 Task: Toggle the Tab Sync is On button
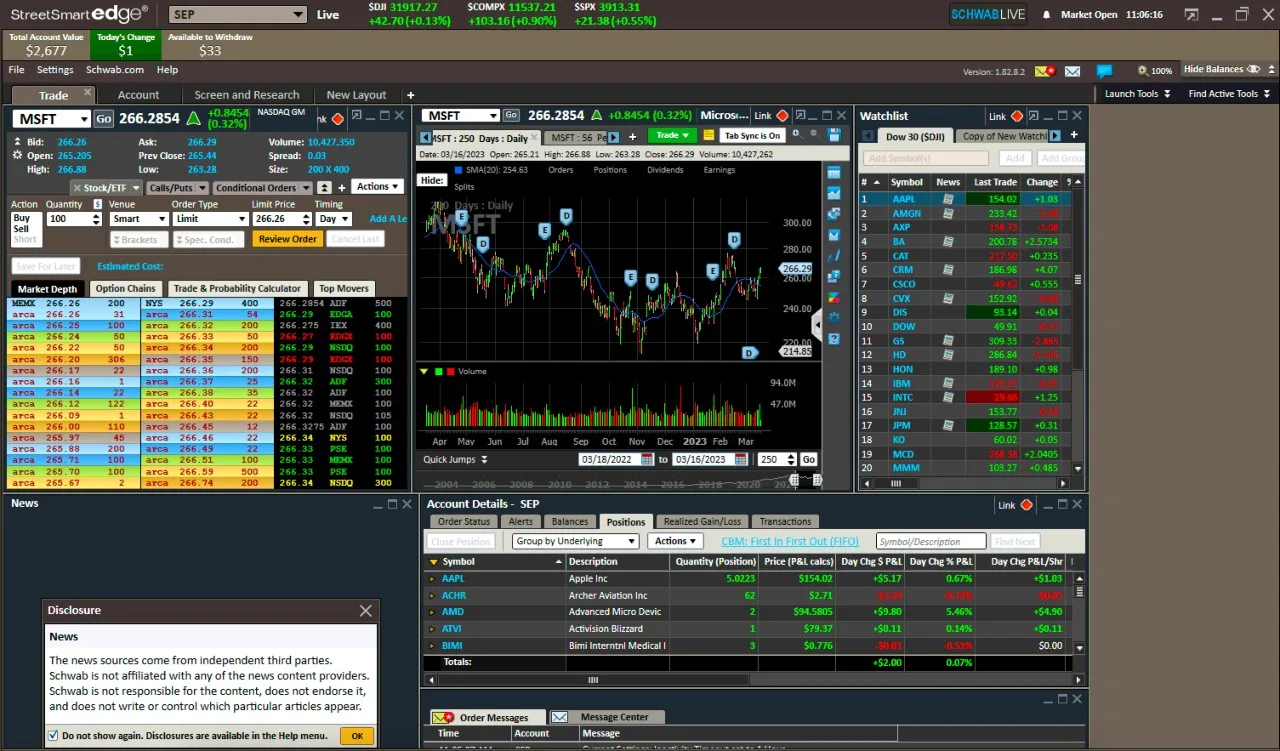751,136
